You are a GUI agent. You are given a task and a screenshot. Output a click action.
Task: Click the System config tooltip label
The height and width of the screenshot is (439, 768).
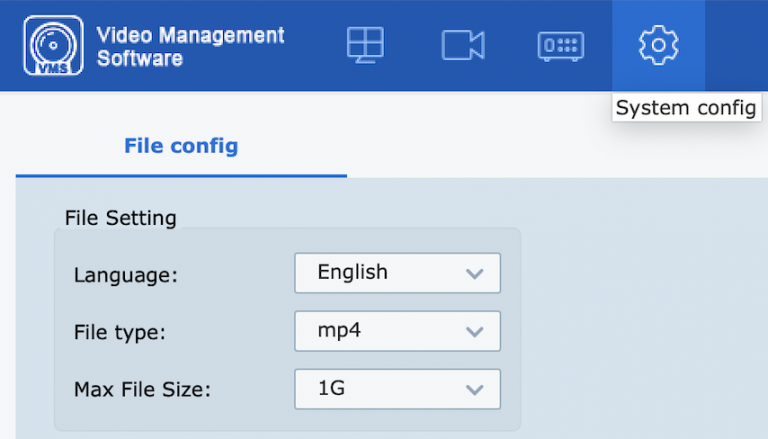(x=686, y=108)
